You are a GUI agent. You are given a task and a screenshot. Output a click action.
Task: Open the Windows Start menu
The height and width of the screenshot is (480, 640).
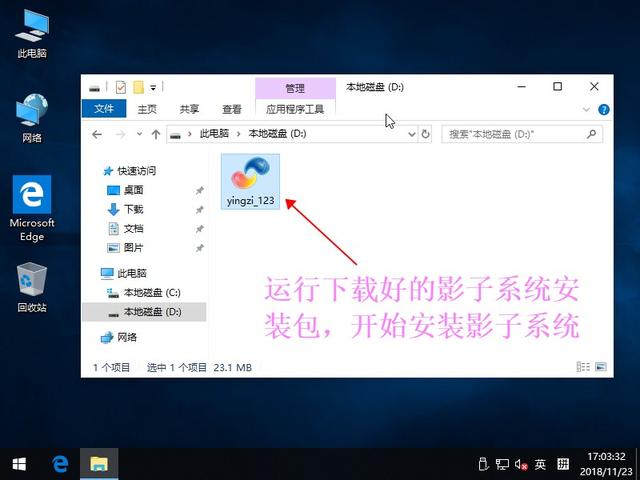point(19,464)
